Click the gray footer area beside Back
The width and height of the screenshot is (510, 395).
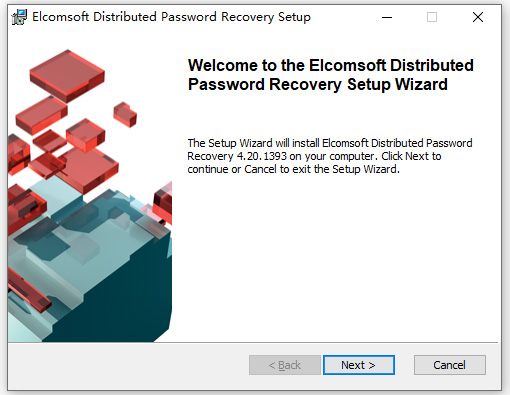pyautogui.click(x=128, y=365)
